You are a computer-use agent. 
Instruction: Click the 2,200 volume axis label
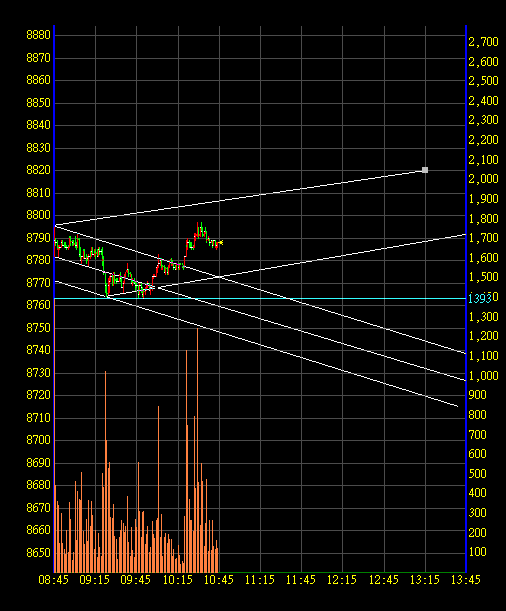483,140
